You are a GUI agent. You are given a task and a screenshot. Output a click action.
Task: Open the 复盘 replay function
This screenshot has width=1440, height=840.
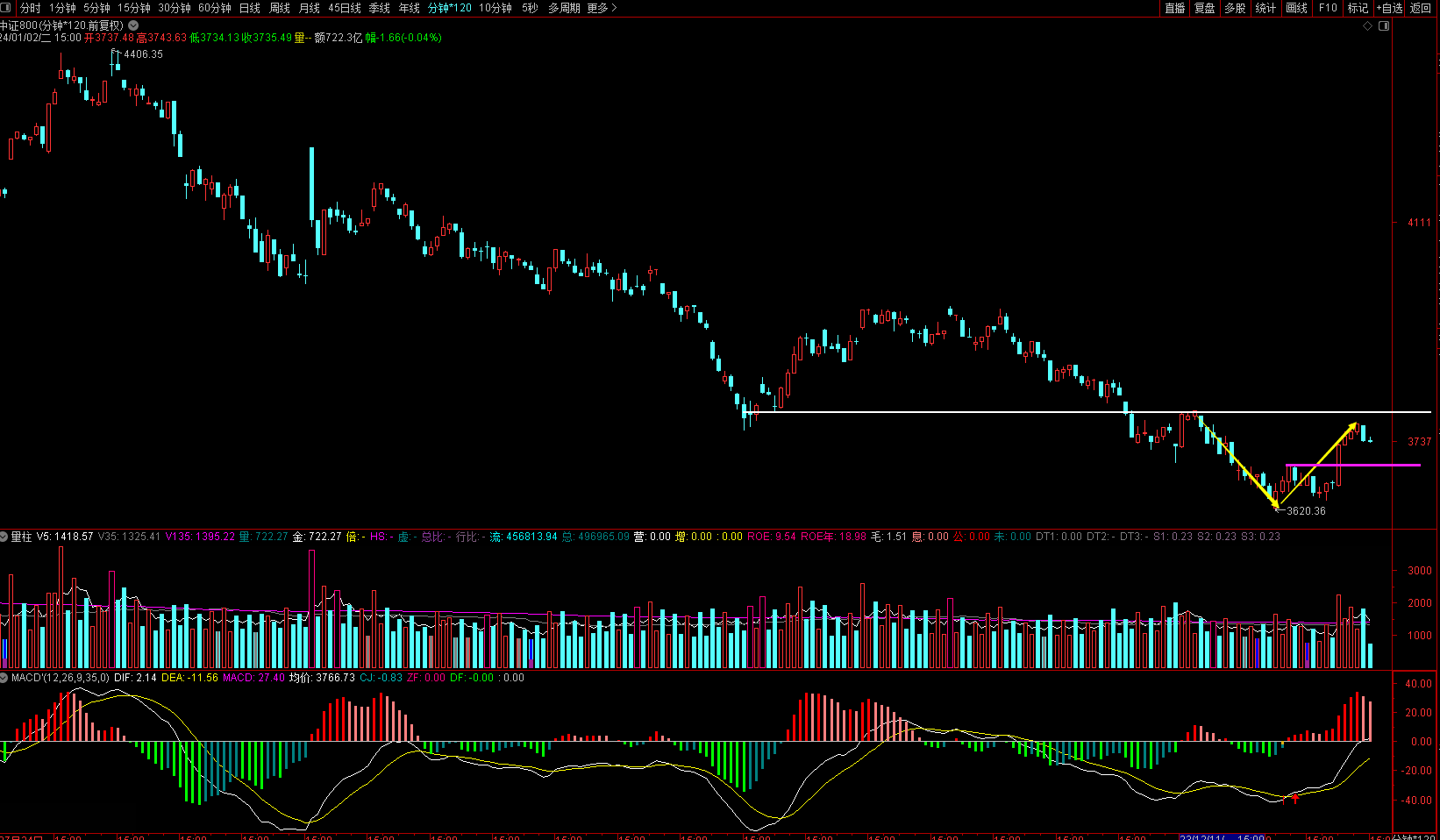point(1205,8)
